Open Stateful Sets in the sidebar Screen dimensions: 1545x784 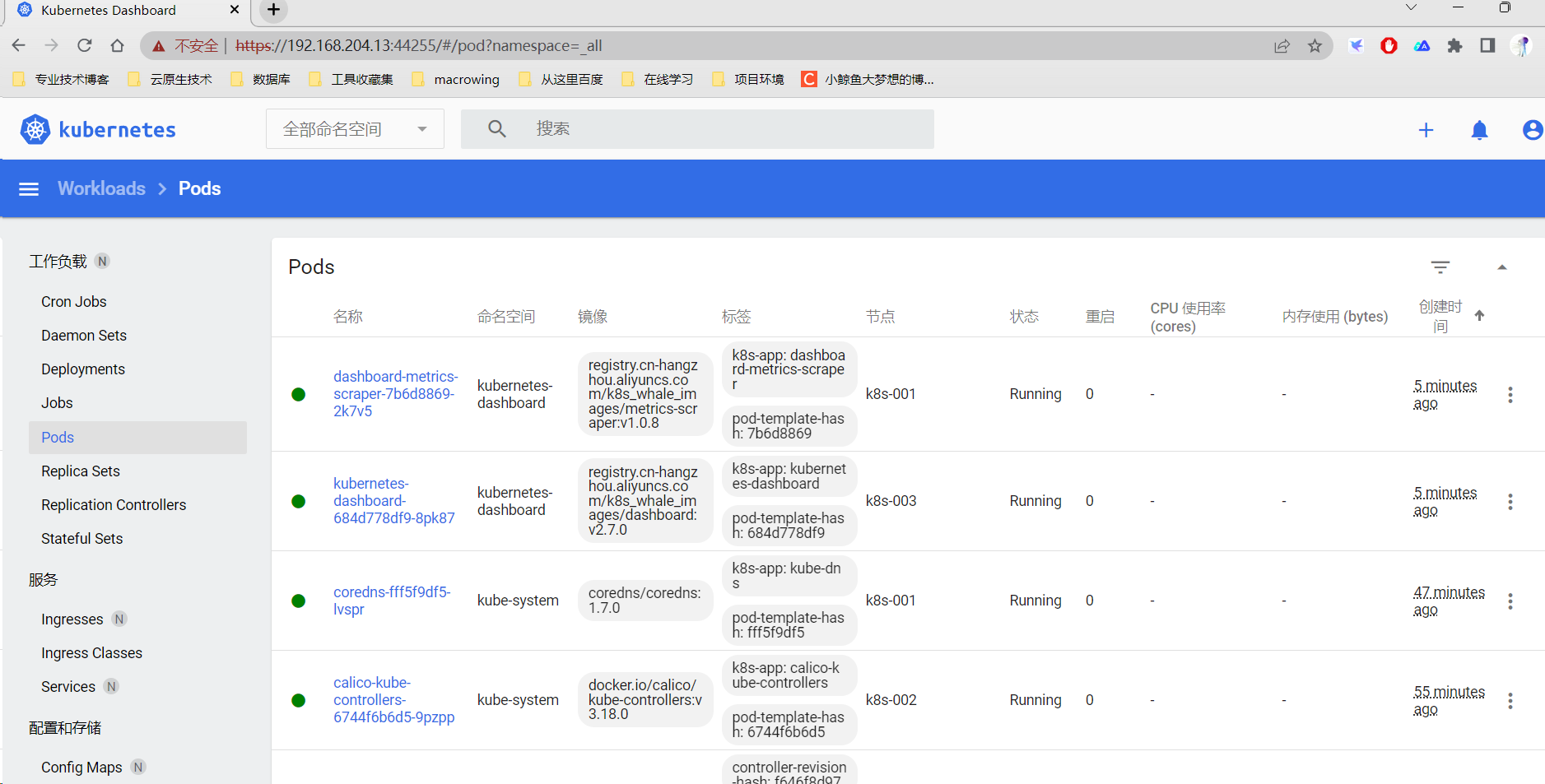tap(82, 539)
